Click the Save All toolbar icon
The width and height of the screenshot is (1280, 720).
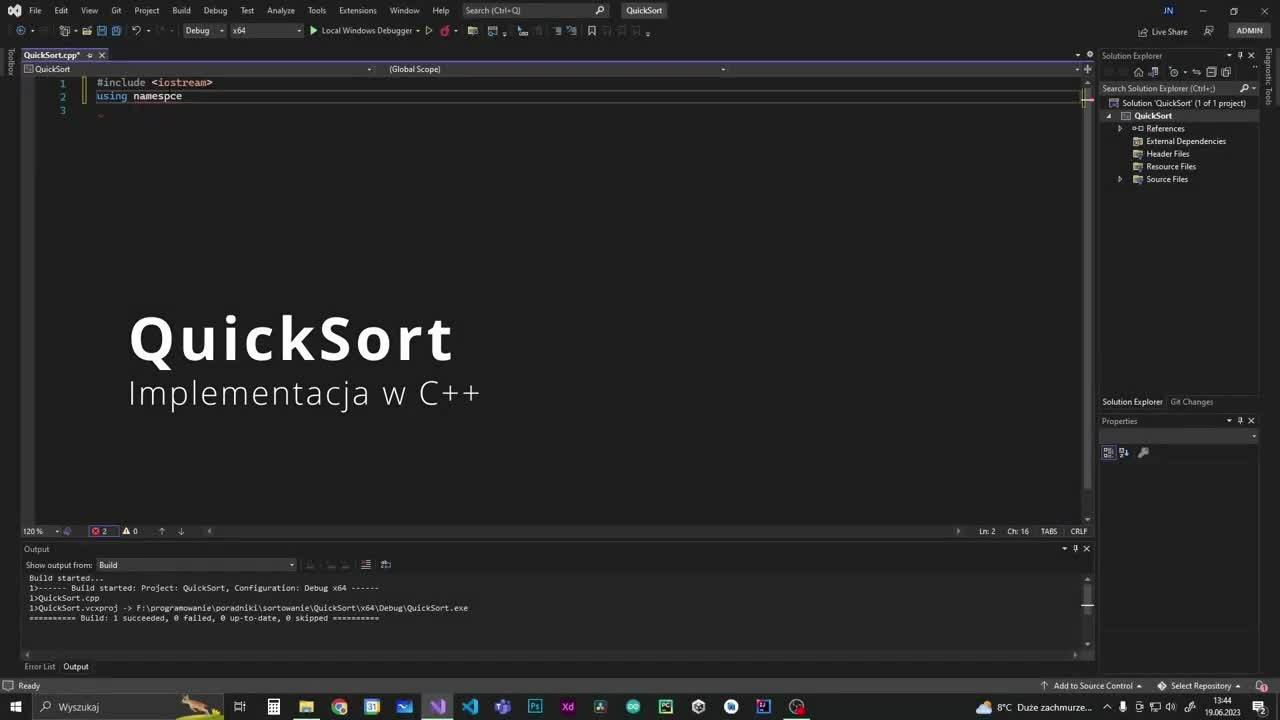point(116,31)
